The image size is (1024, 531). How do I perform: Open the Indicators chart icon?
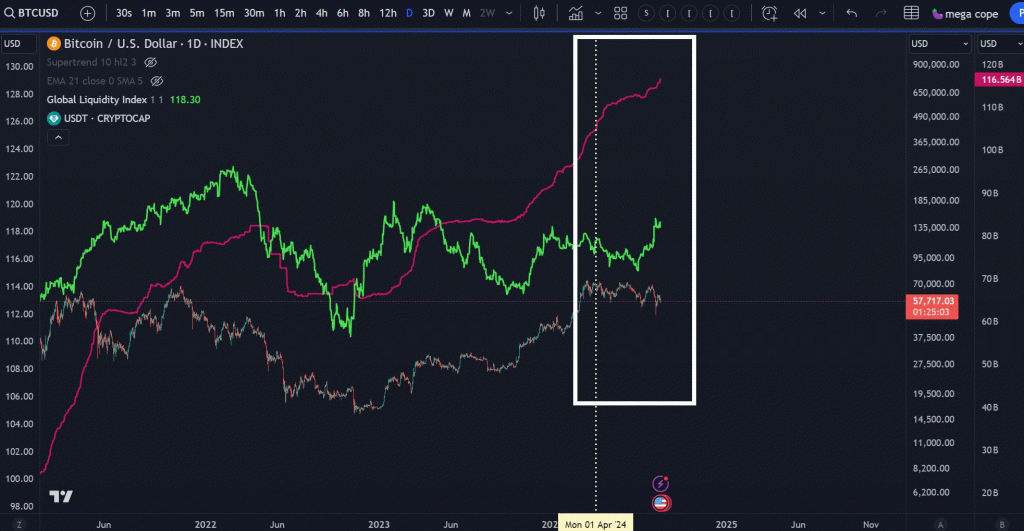click(x=576, y=13)
